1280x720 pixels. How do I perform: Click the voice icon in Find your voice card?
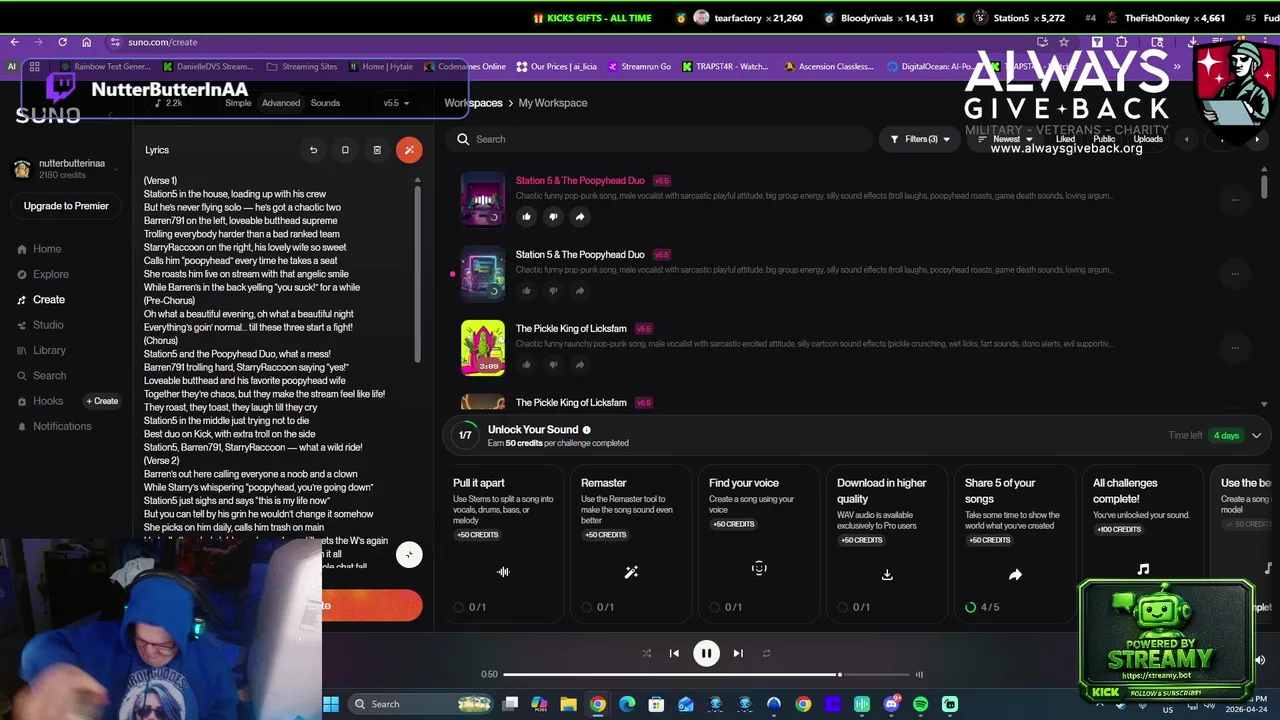point(759,568)
